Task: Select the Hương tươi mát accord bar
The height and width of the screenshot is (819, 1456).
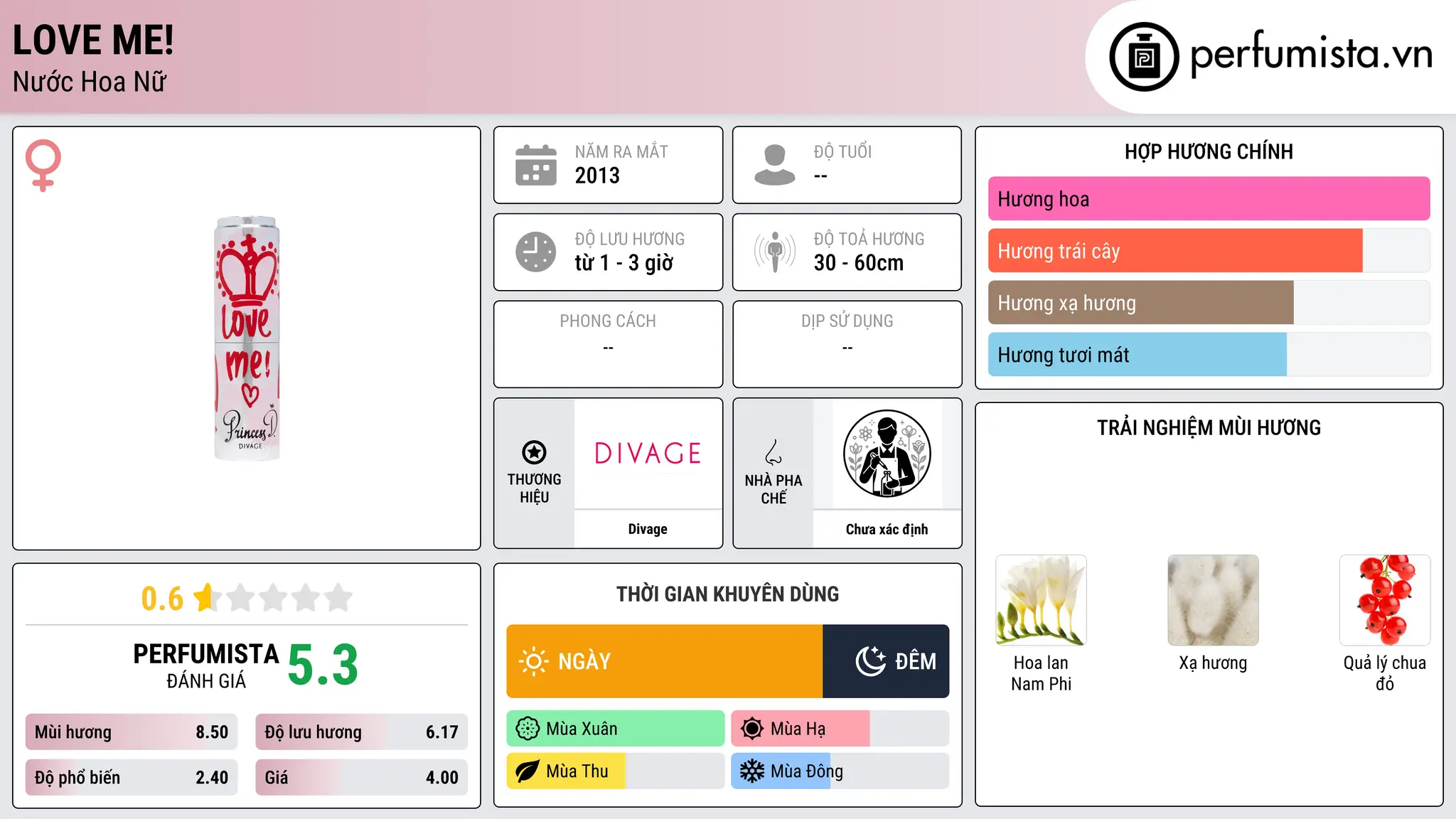Action: (1209, 355)
